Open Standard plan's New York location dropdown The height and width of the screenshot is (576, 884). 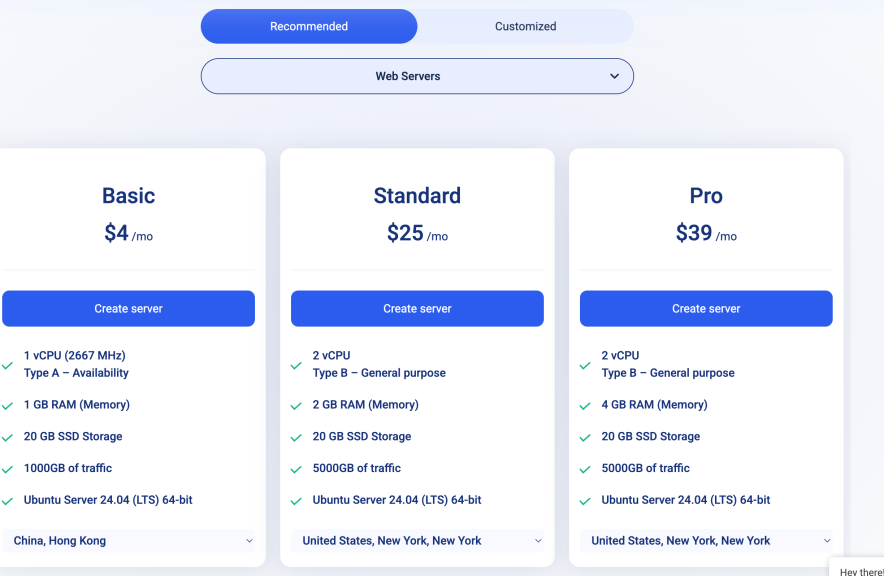[x=417, y=541]
